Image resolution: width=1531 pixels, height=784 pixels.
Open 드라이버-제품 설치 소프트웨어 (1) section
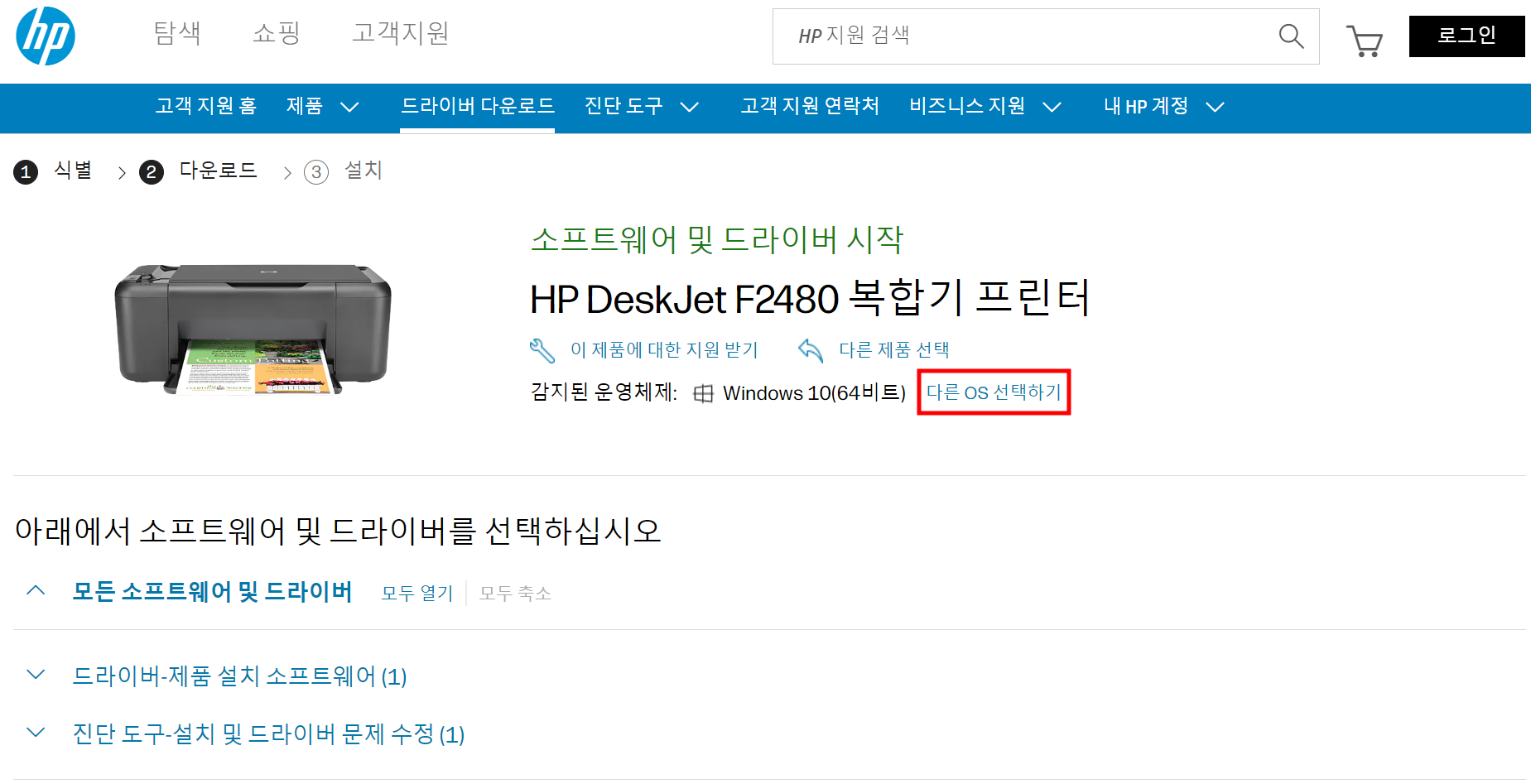click(x=240, y=676)
